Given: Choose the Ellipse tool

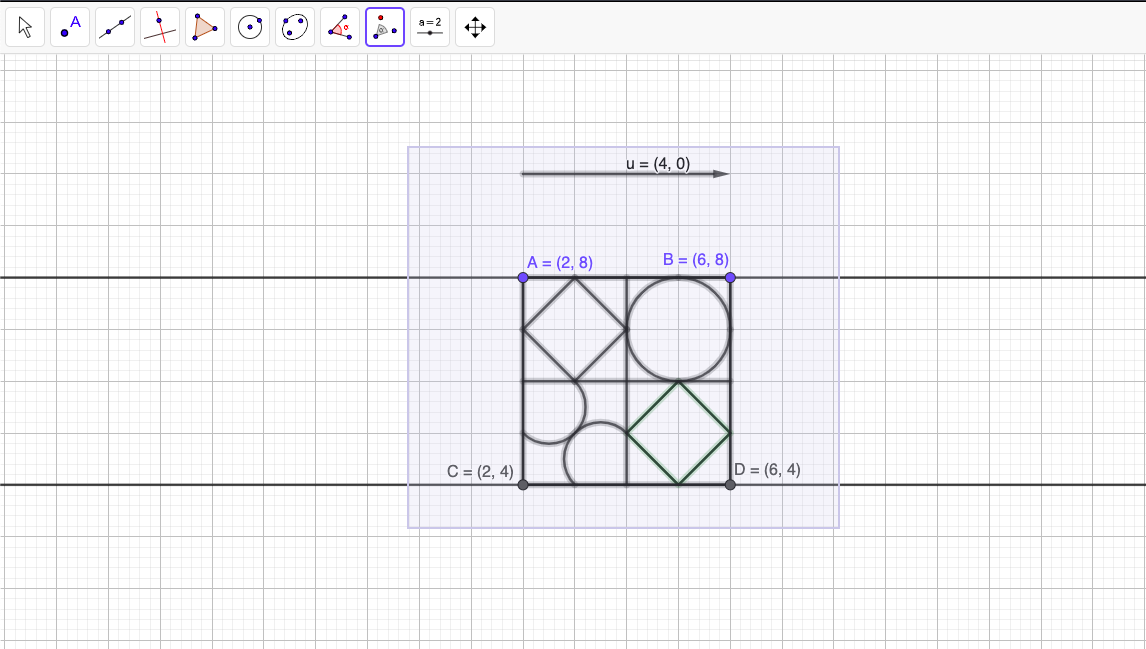Looking at the screenshot, I should [295, 27].
